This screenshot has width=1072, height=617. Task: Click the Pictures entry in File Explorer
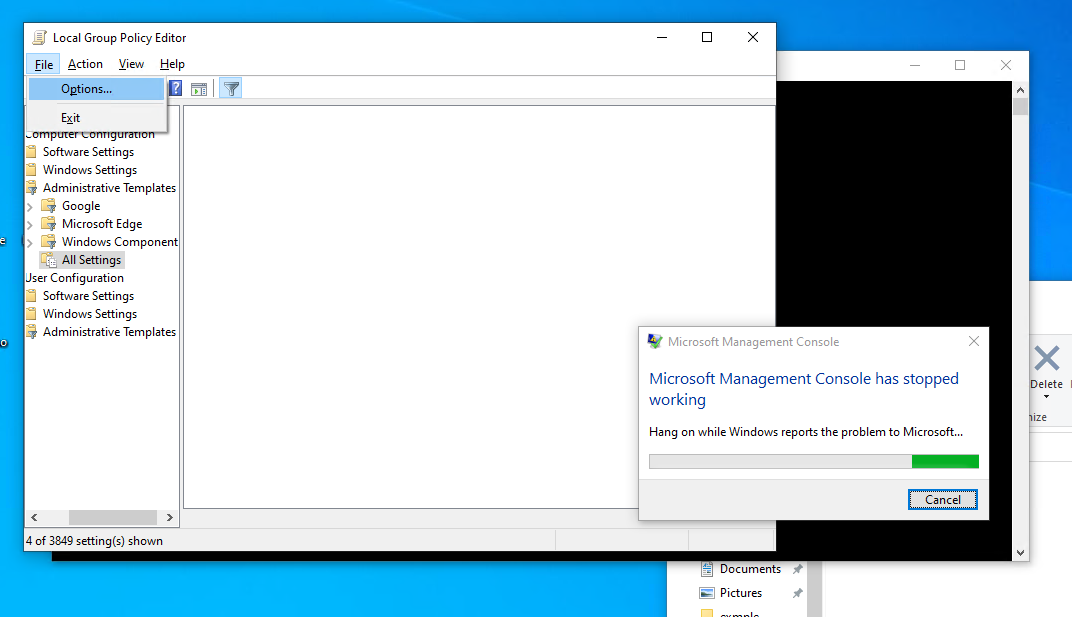740,593
